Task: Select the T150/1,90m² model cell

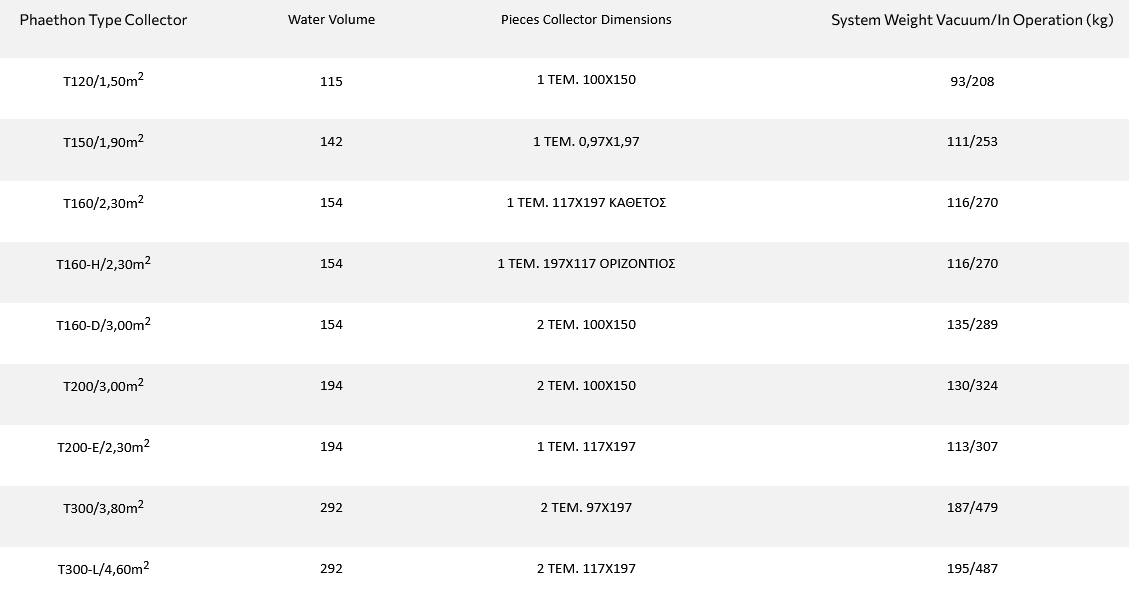Action: [x=103, y=142]
